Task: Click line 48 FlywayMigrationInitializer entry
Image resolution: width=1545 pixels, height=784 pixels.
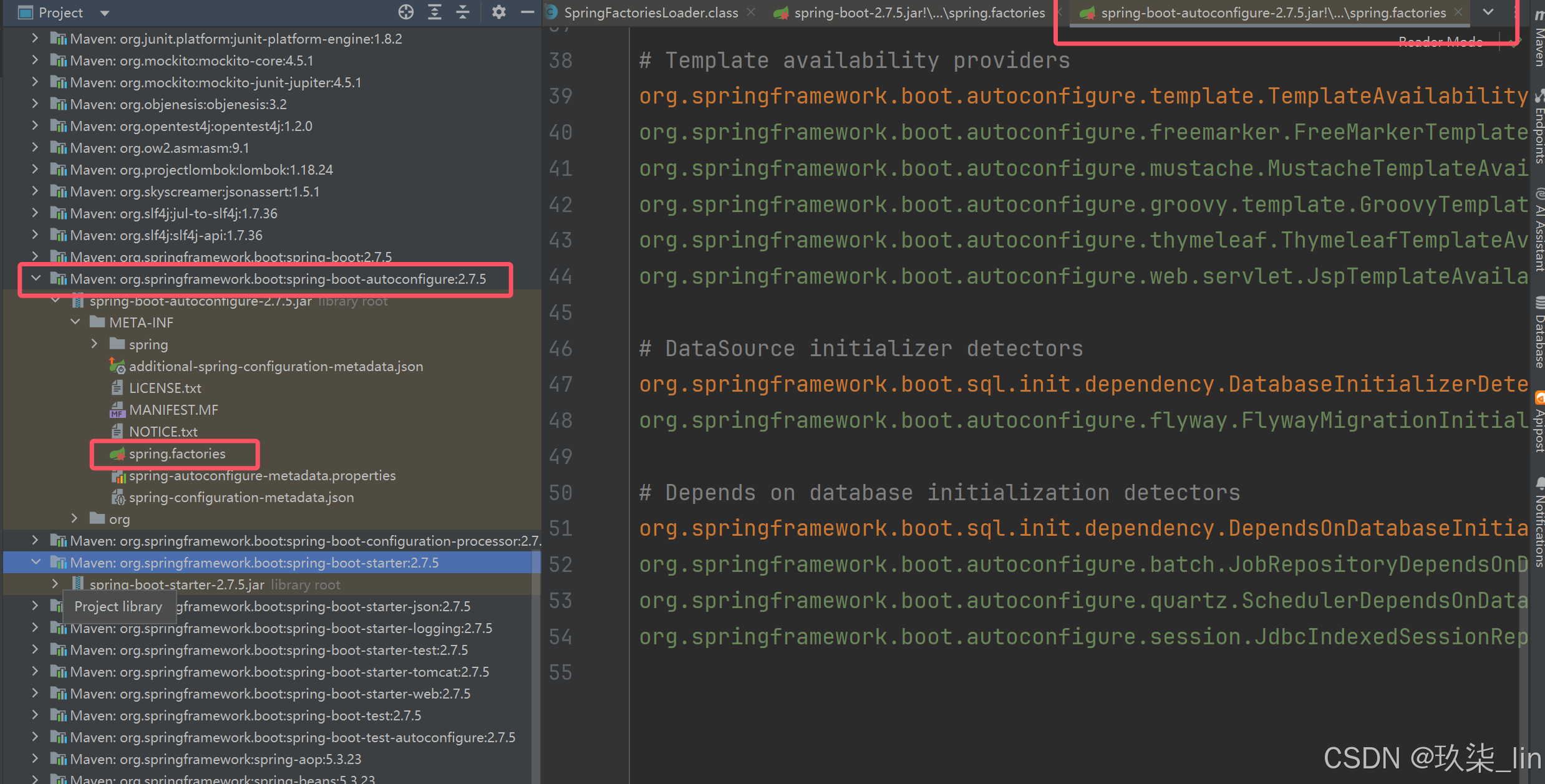Action: [x=1083, y=420]
